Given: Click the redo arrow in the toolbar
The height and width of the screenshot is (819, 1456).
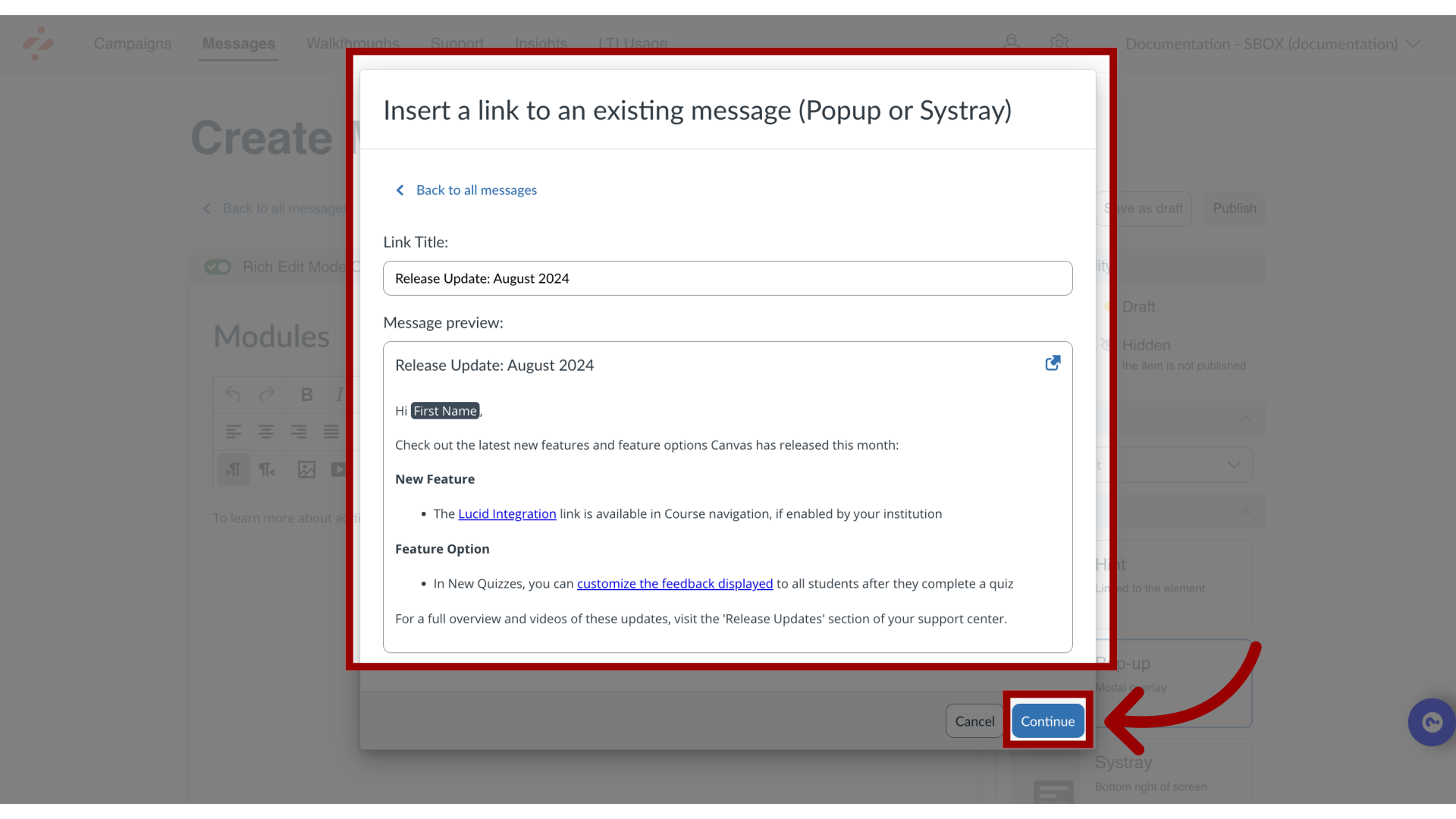Looking at the screenshot, I should click(x=267, y=393).
